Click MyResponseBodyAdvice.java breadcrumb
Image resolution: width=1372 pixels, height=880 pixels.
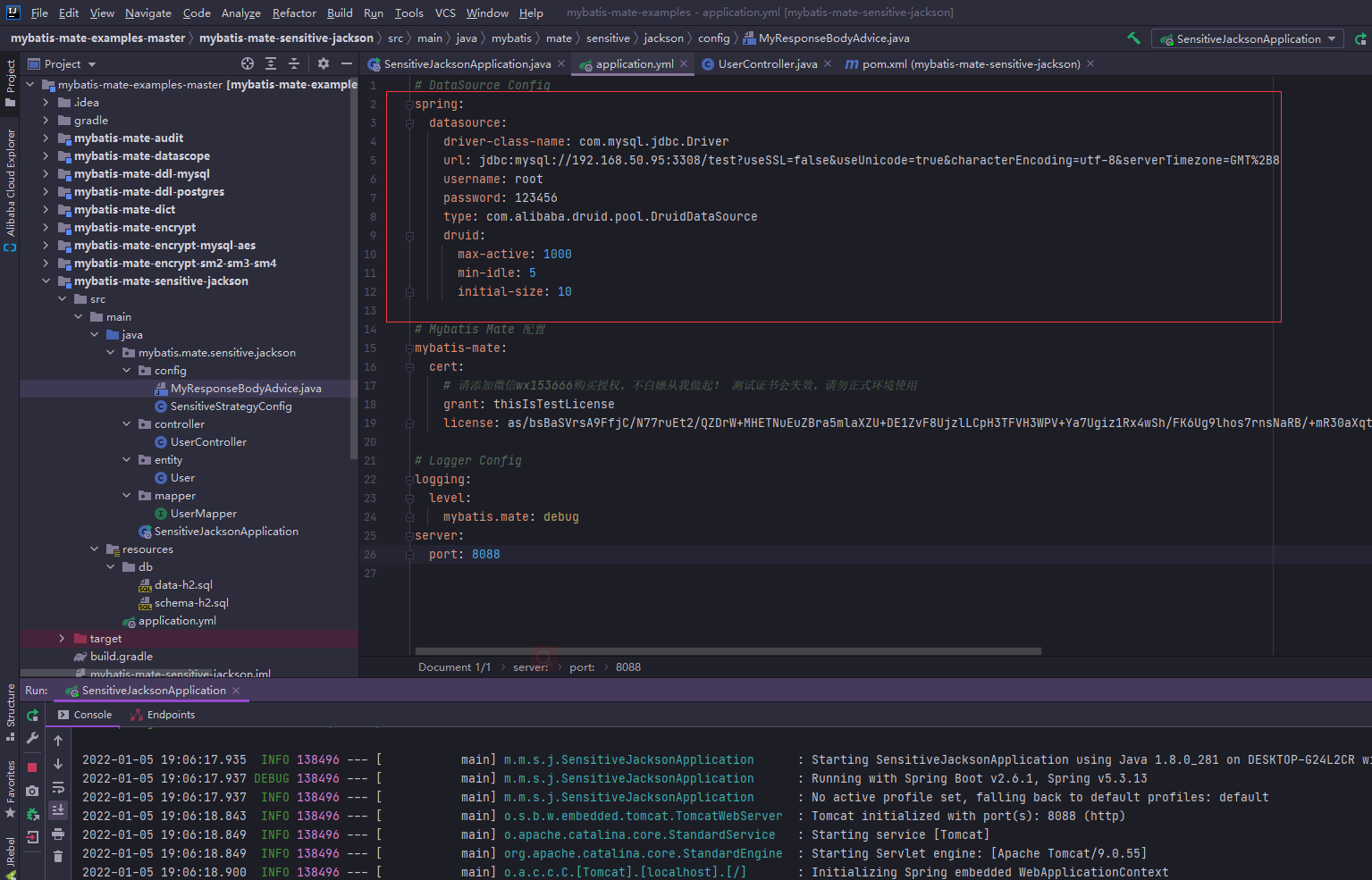[x=827, y=38]
